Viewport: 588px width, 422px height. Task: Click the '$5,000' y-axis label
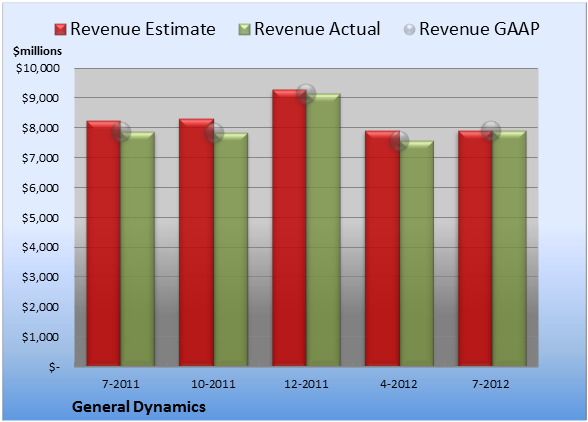pyautogui.click(x=40, y=218)
